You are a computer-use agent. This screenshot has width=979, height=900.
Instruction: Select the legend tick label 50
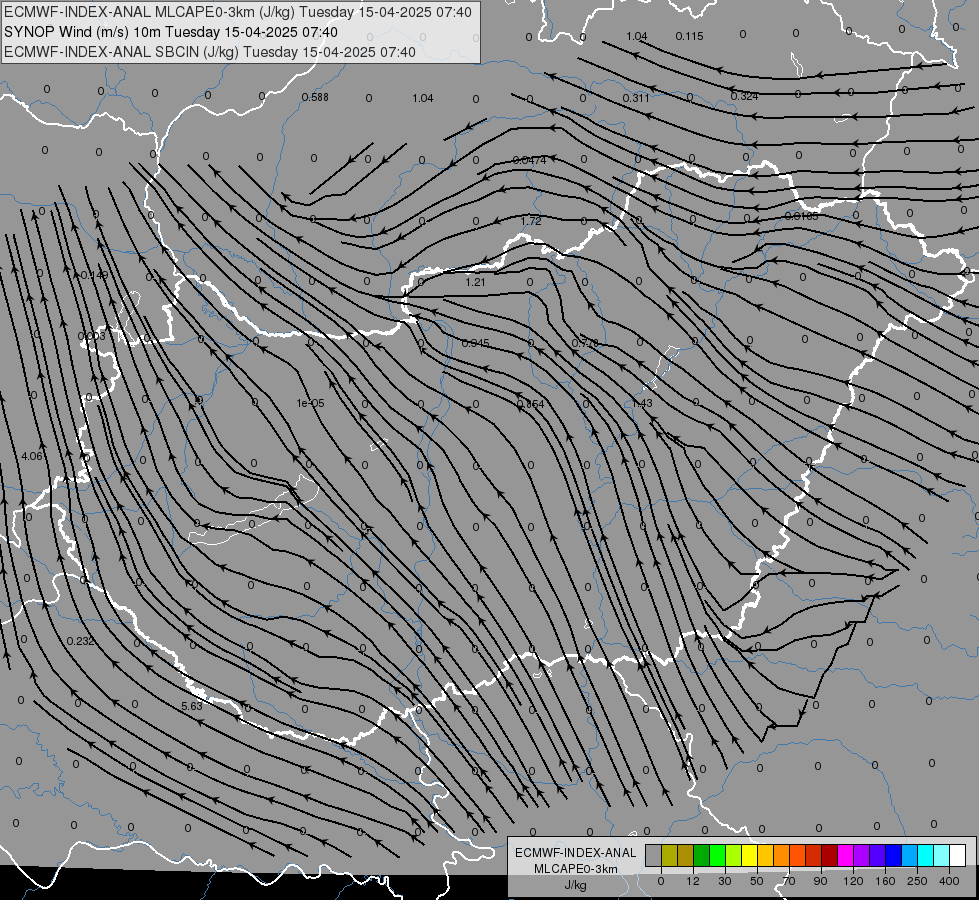757,881
